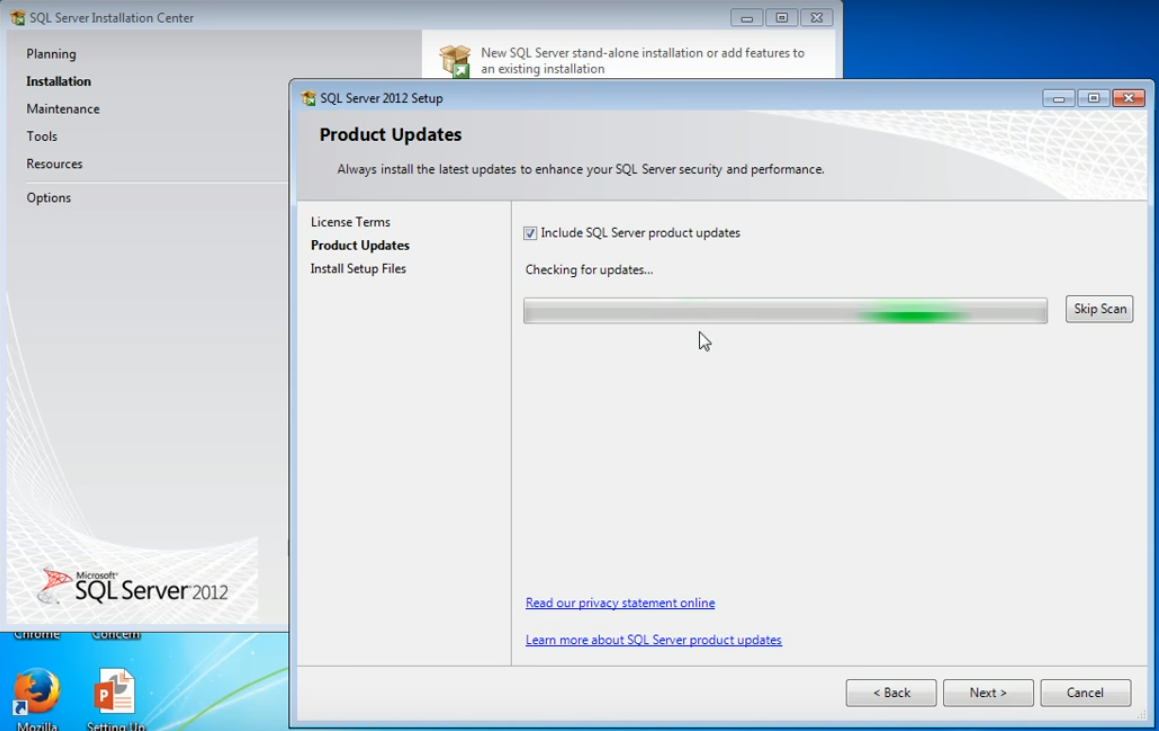1159x731 pixels.
Task: Click new SQL Server stand-alone installation text
Action: point(642,61)
